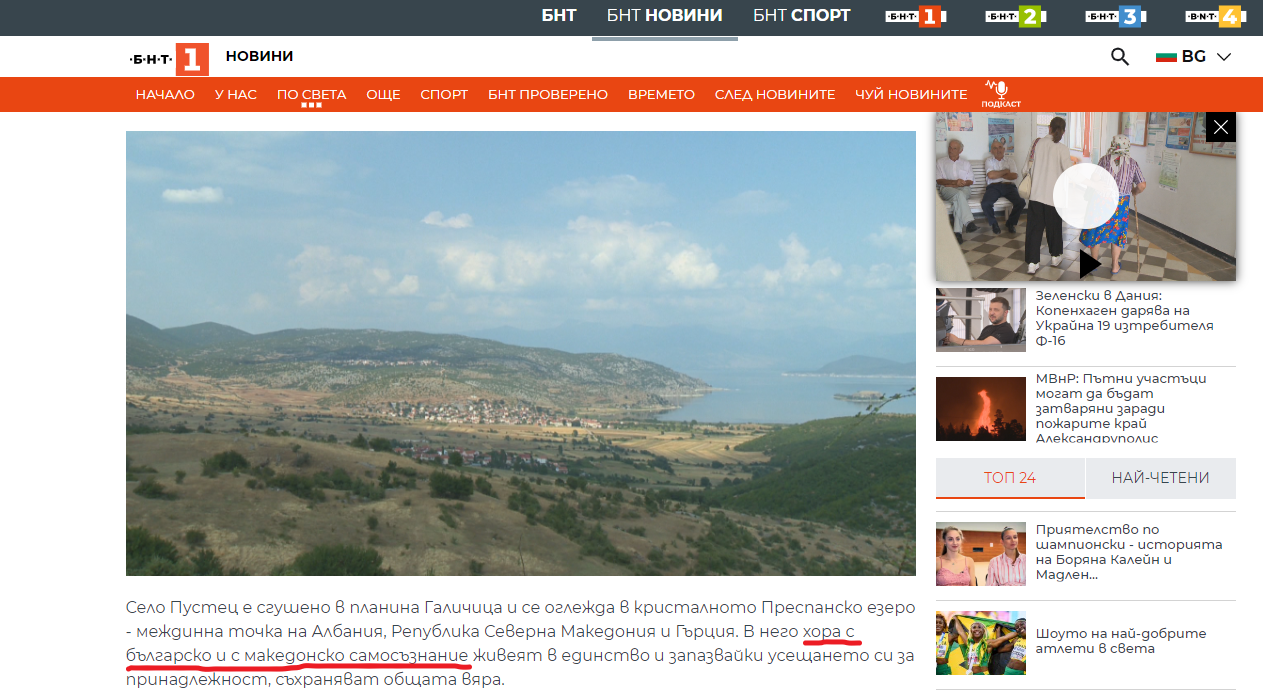
Task: Click the Pustec village landscape image
Action: coord(521,353)
